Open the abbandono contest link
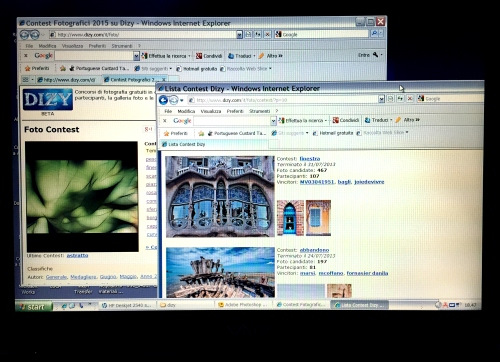Screen dimensions: 500x362 coord(314,250)
